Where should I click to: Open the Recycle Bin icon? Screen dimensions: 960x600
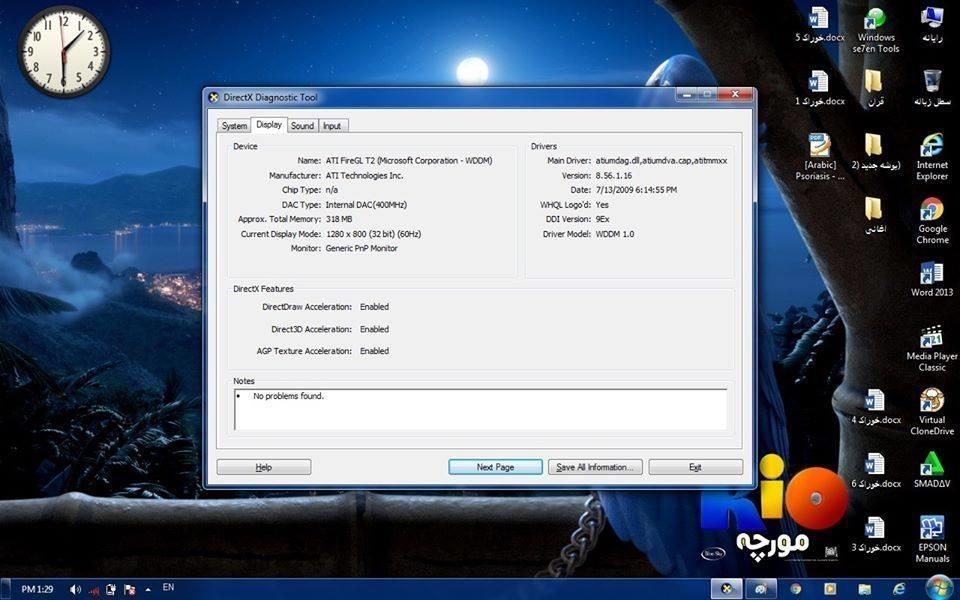(932, 88)
